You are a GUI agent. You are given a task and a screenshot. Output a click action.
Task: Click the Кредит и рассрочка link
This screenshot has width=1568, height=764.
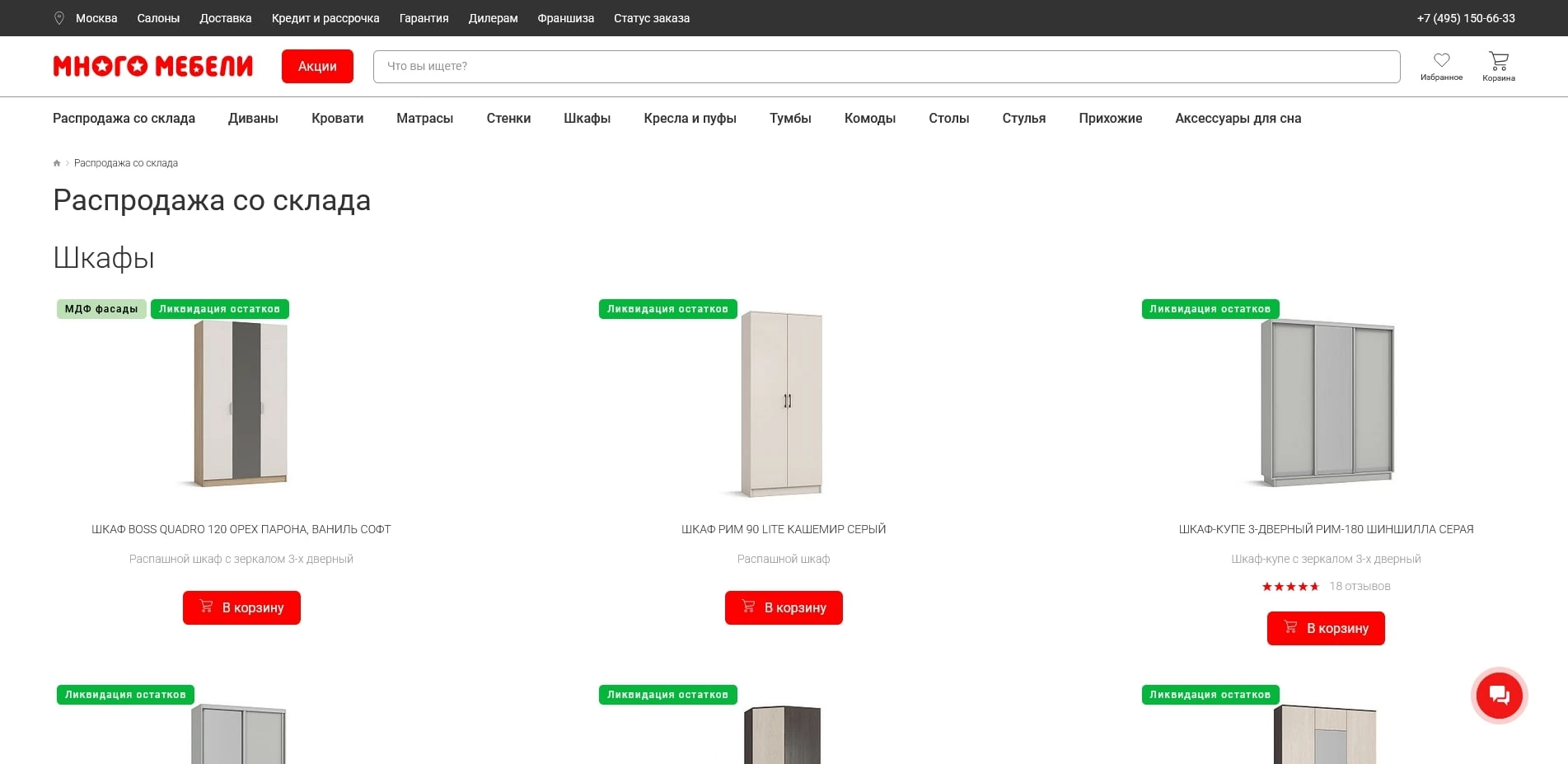(x=325, y=18)
